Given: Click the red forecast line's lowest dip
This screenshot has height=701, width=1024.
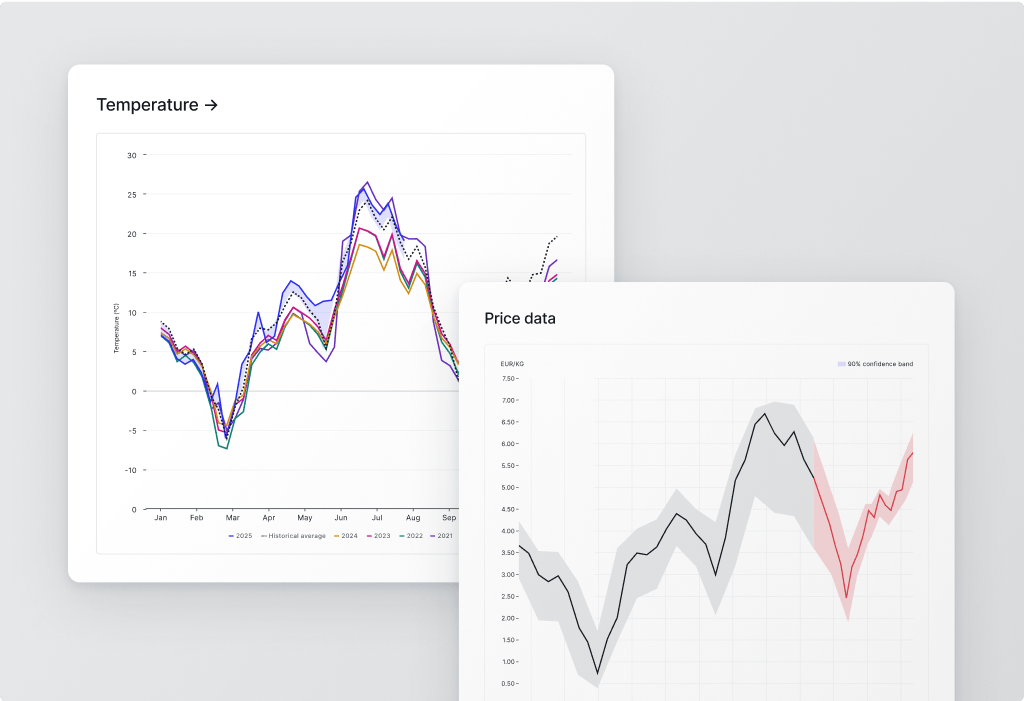Looking at the screenshot, I should tap(846, 598).
